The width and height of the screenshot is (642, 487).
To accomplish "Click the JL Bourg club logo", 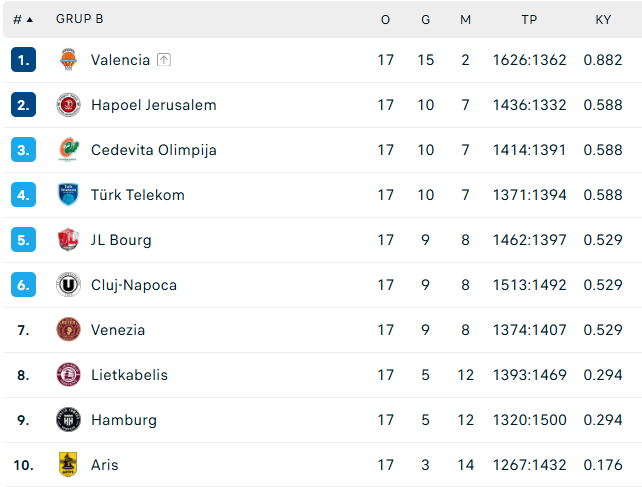I will [68, 240].
